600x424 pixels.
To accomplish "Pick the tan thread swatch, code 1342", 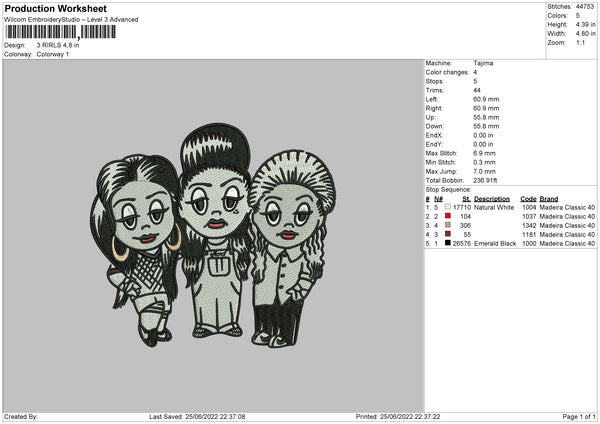I will click(447, 225).
